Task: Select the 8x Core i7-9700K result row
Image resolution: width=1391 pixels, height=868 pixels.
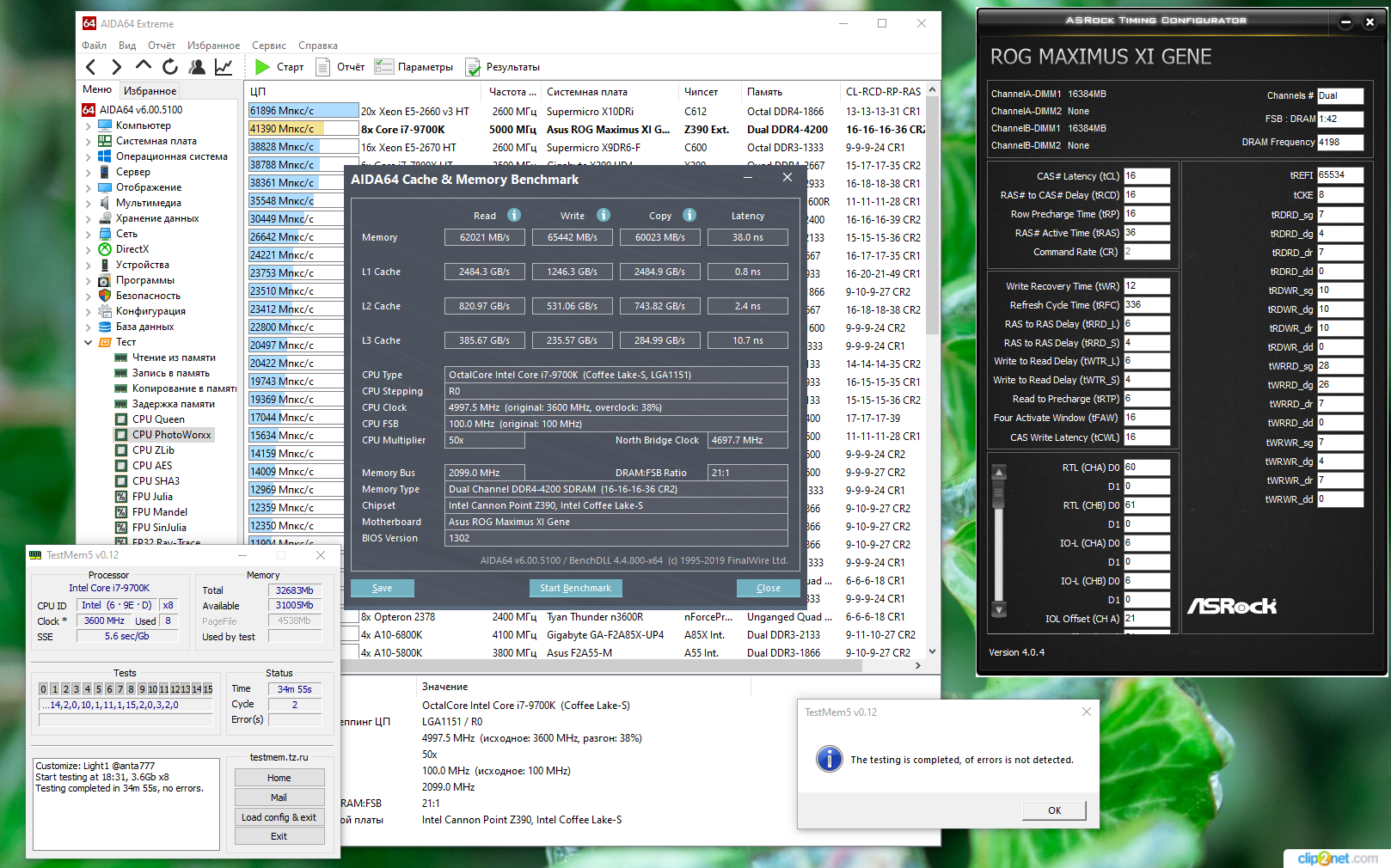Action: [x=586, y=129]
